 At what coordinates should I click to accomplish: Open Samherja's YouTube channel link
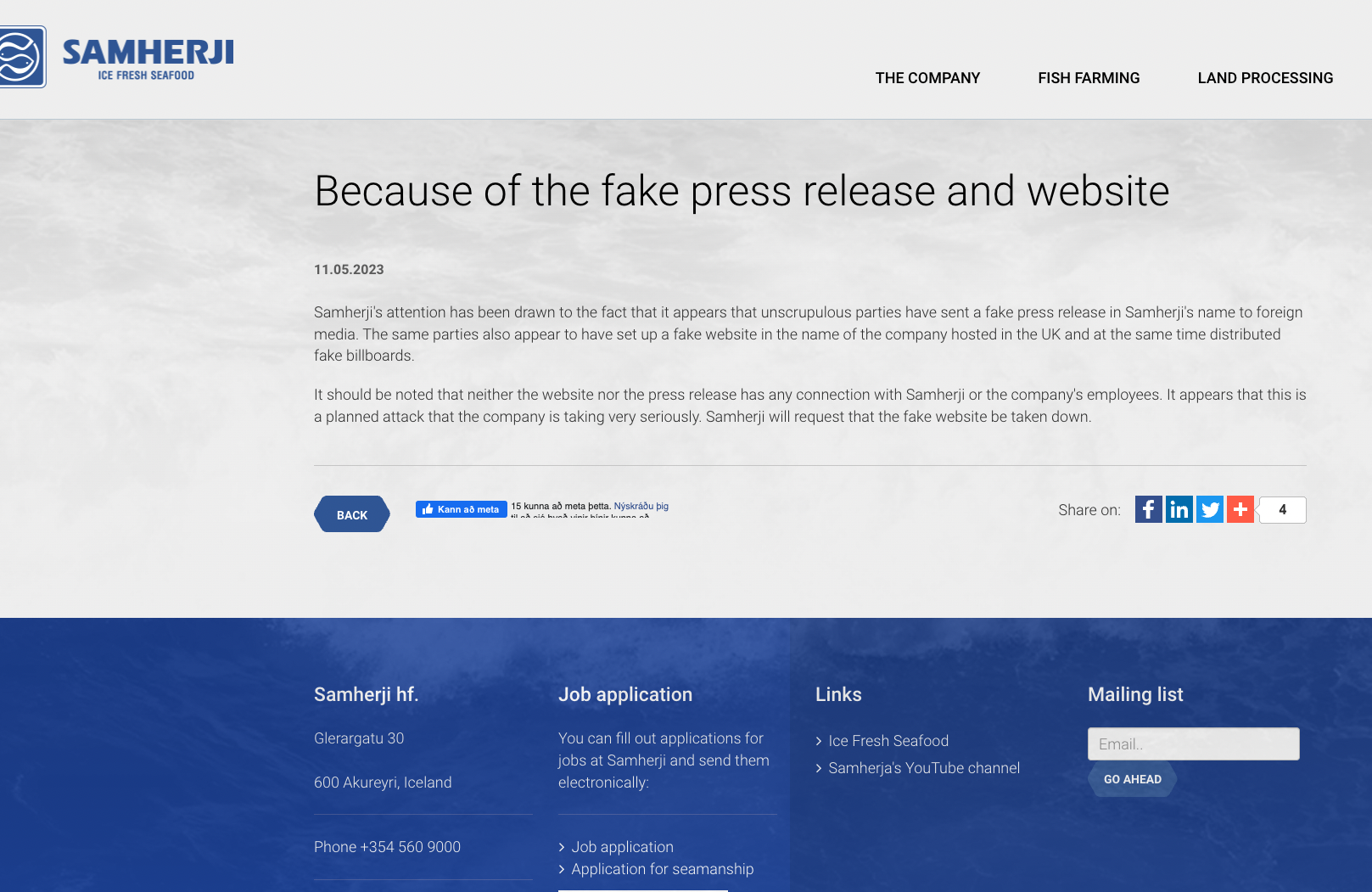click(x=924, y=768)
